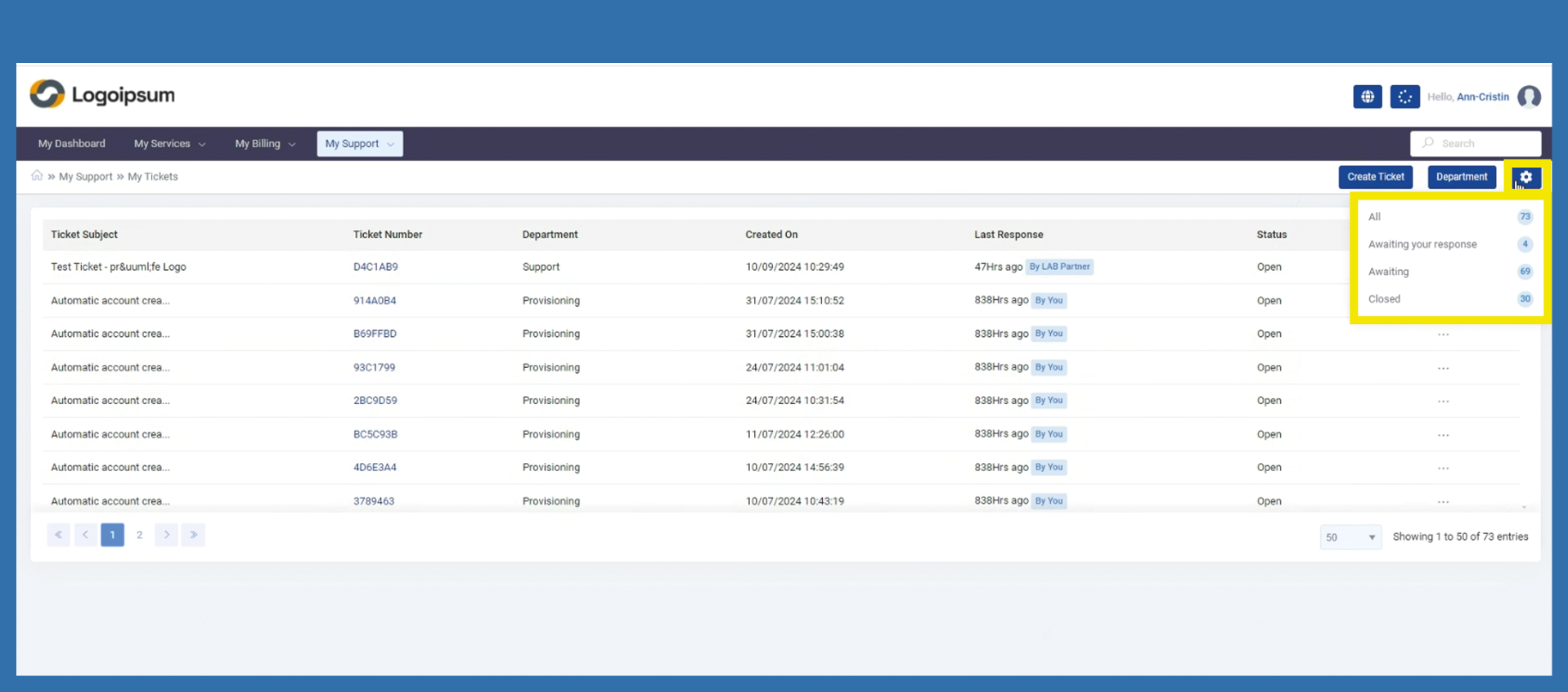Click the home breadcrumb icon
This screenshot has height=692, width=1568.
point(37,176)
